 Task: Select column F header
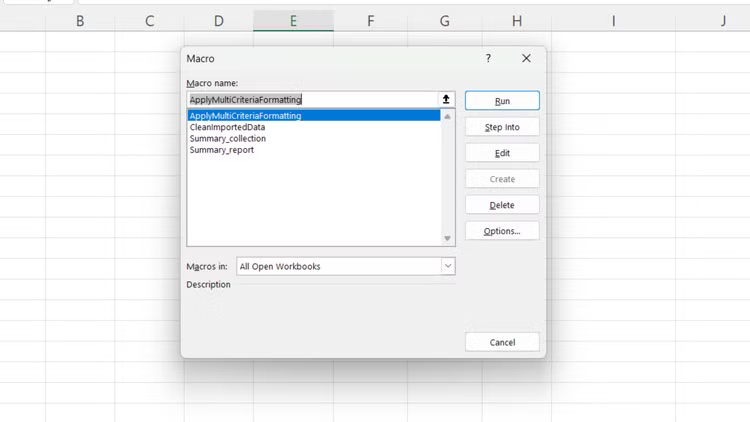point(371,21)
